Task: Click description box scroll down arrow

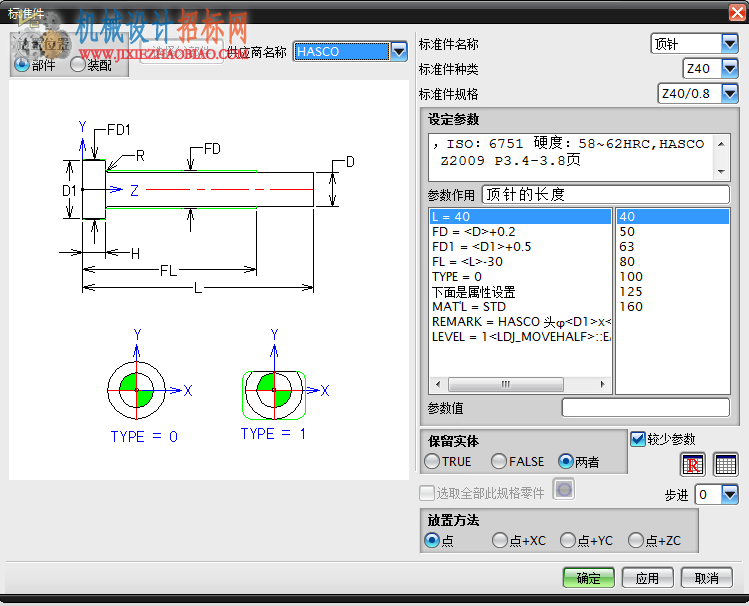Action: point(721,171)
